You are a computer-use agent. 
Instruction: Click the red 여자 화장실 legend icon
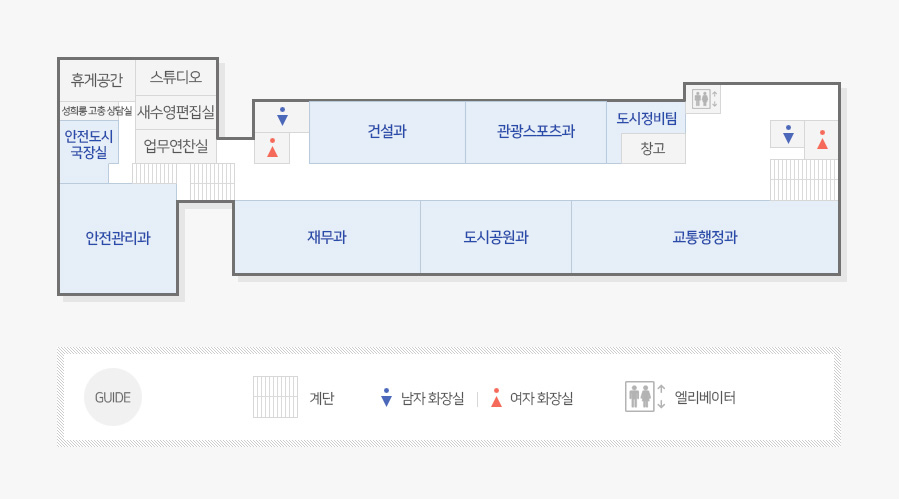(x=496, y=397)
